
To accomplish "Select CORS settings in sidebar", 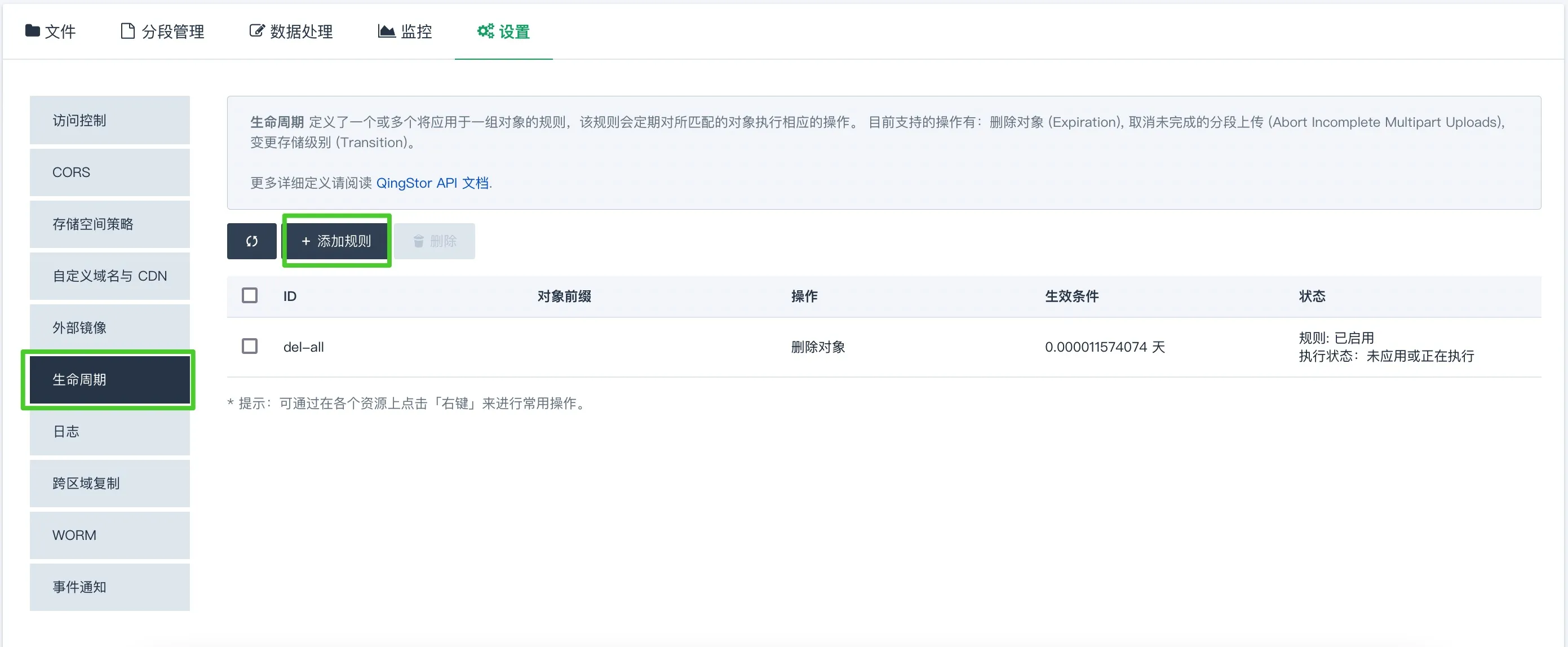I will (x=109, y=172).
